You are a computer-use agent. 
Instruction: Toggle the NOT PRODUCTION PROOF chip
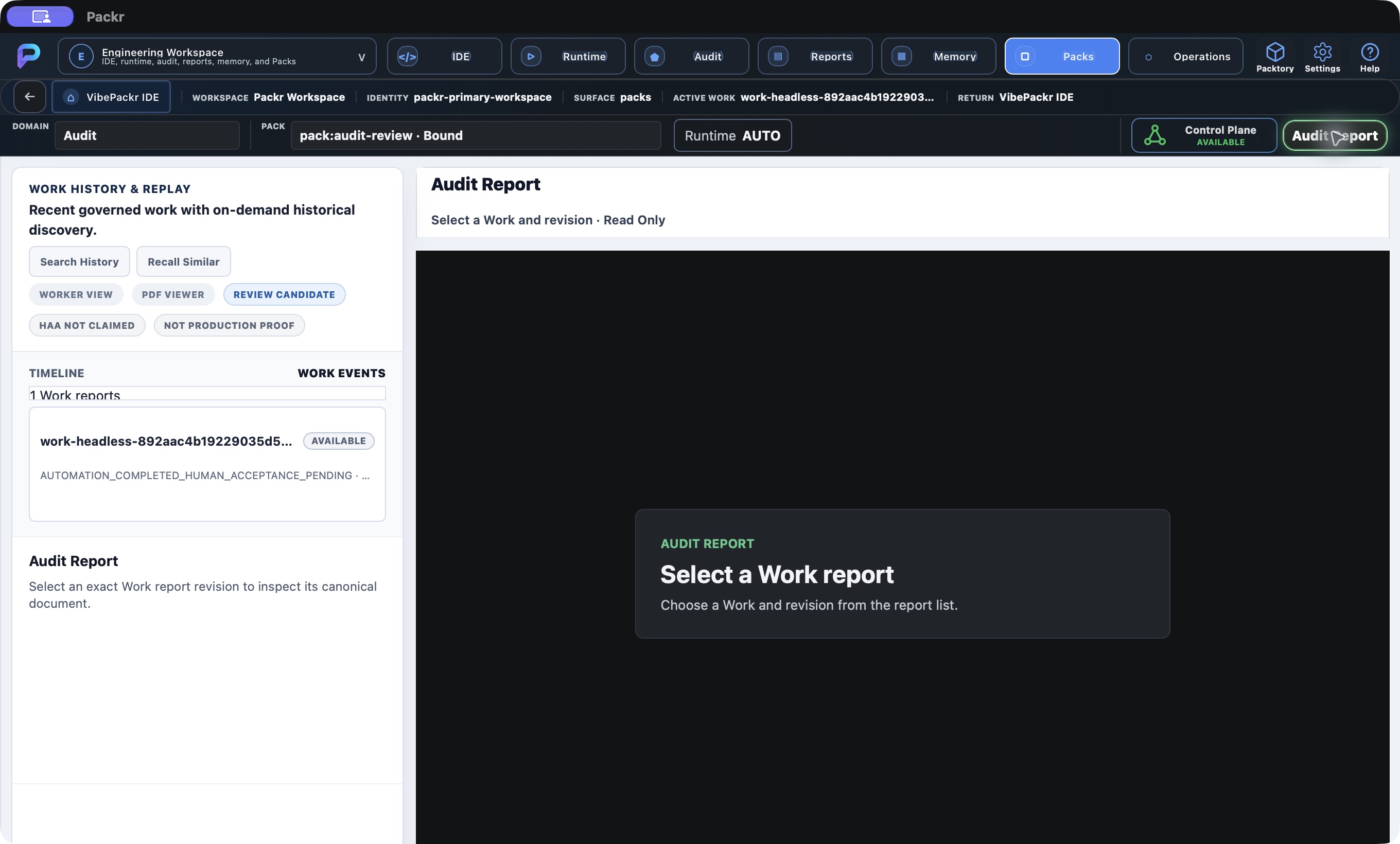click(x=229, y=325)
